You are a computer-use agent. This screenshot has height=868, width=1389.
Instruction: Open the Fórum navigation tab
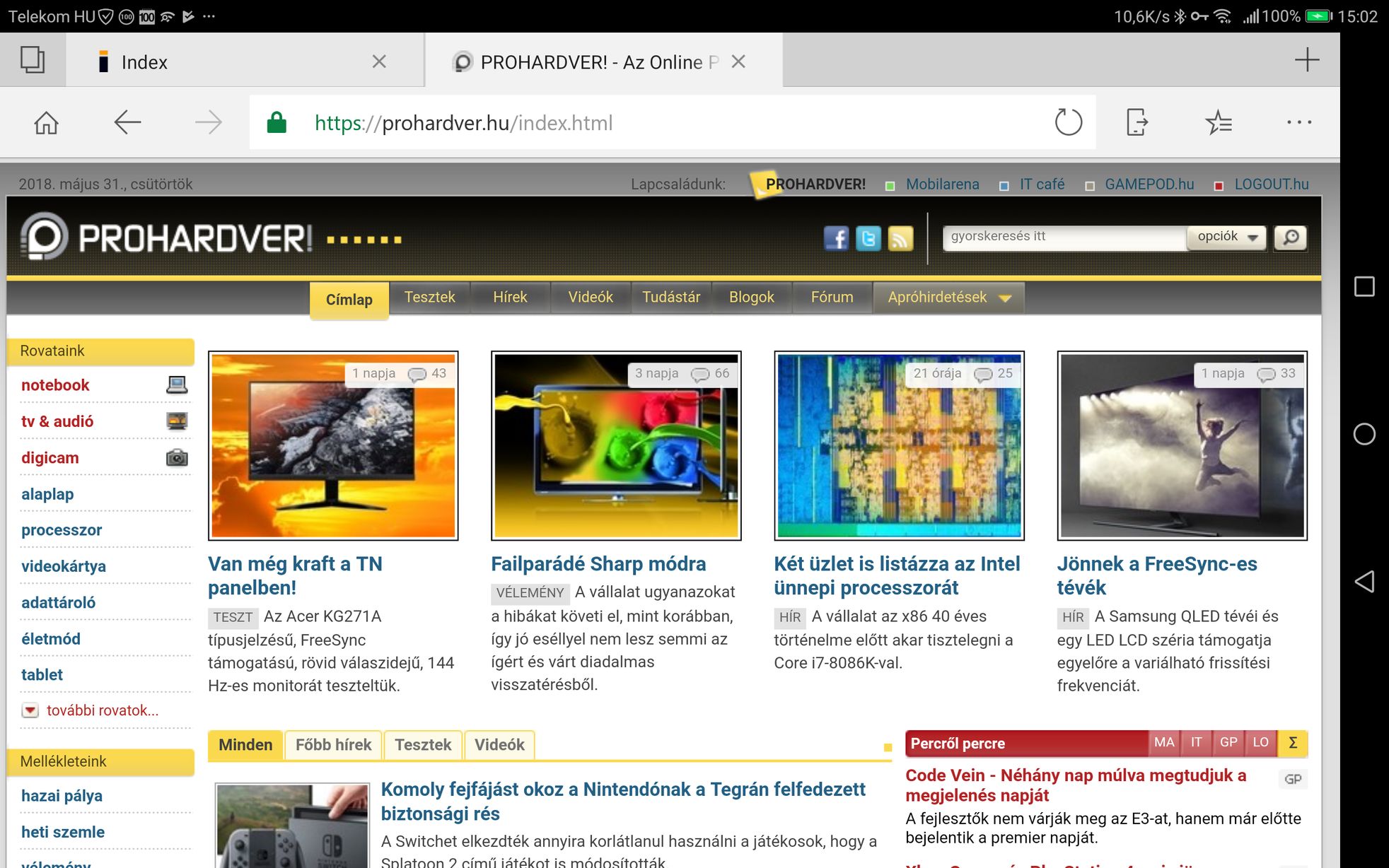click(832, 297)
